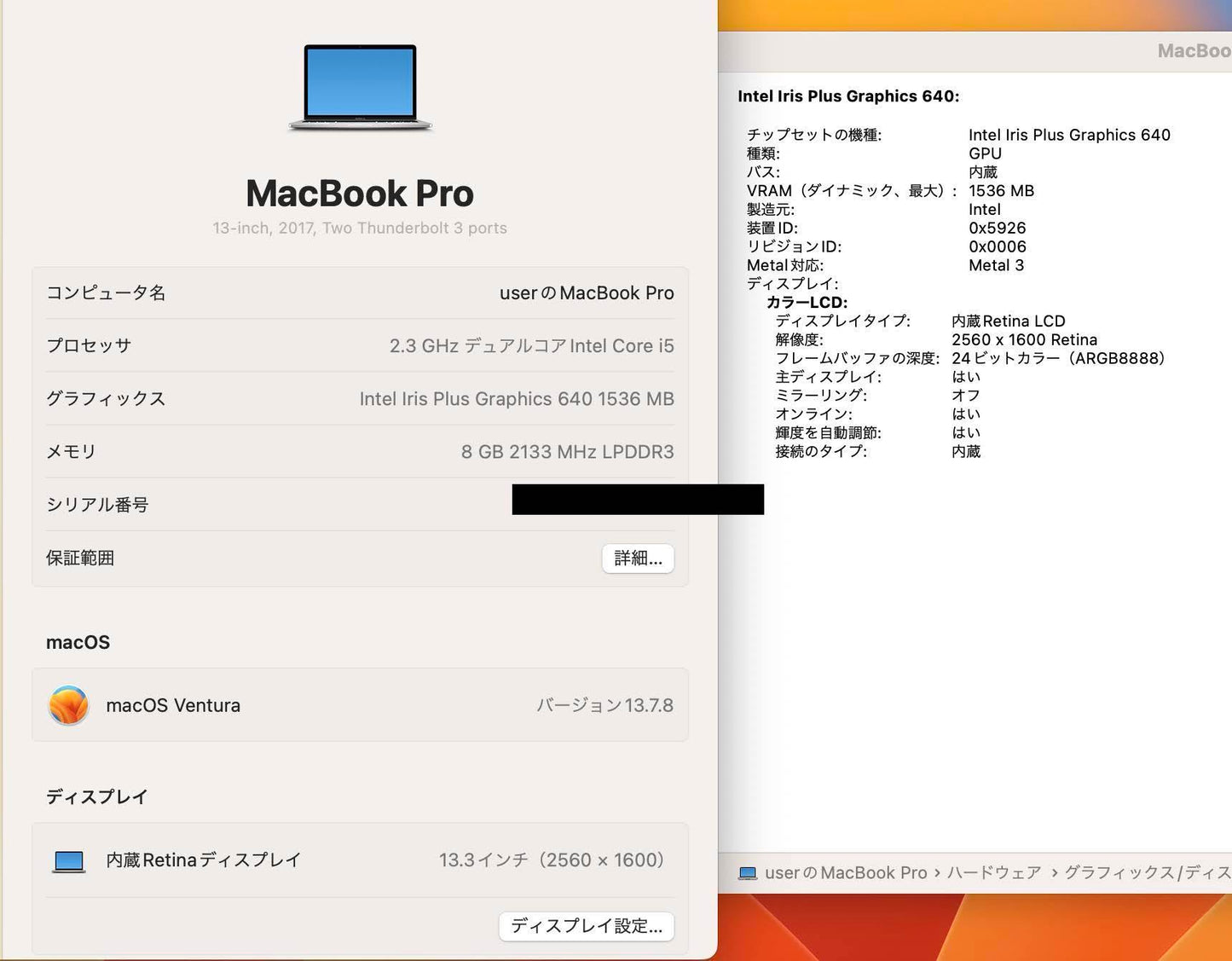Click 'グラフィックス/ディス' path bar segment
Image resolution: width=1232 pixels, height=961 pixels.
pyautogui.click(x=1148, y=873)
